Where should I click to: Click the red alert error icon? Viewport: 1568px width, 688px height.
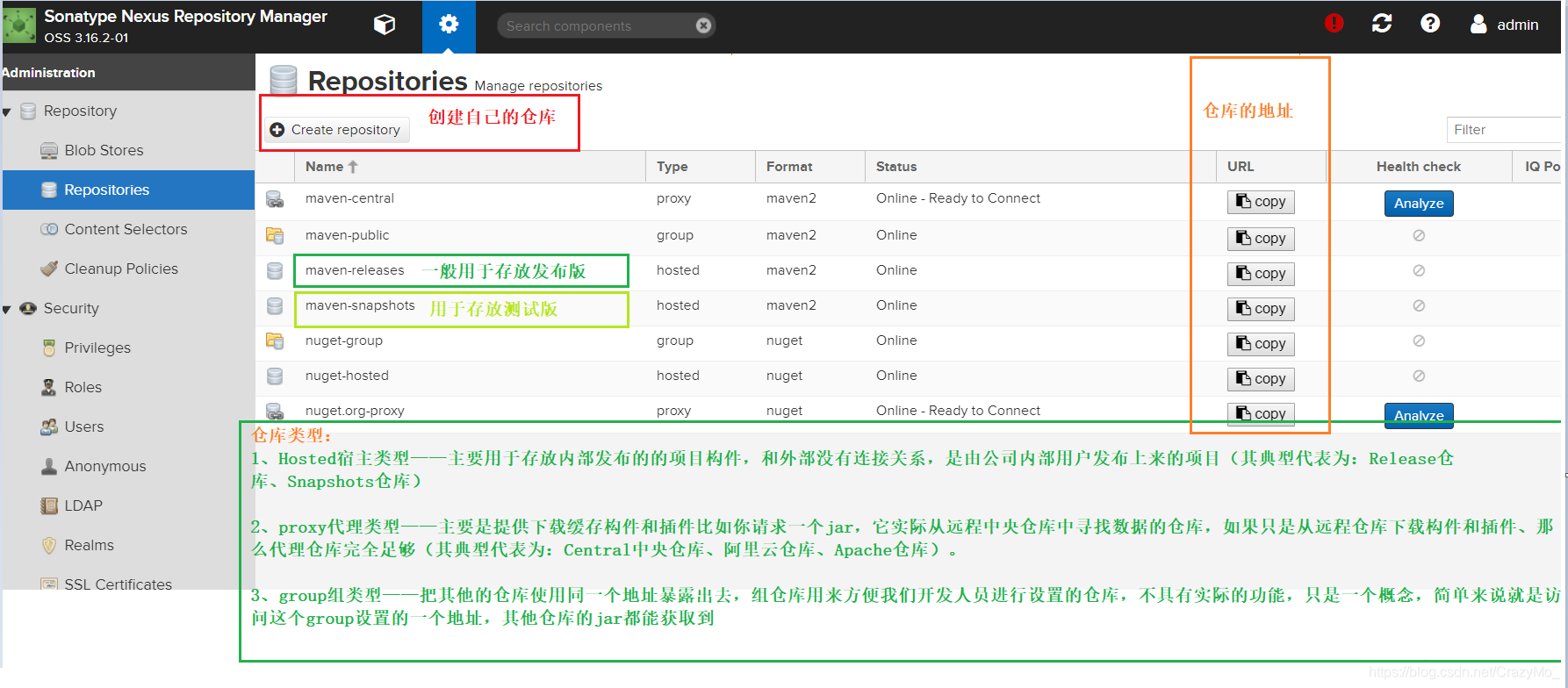1334,24
